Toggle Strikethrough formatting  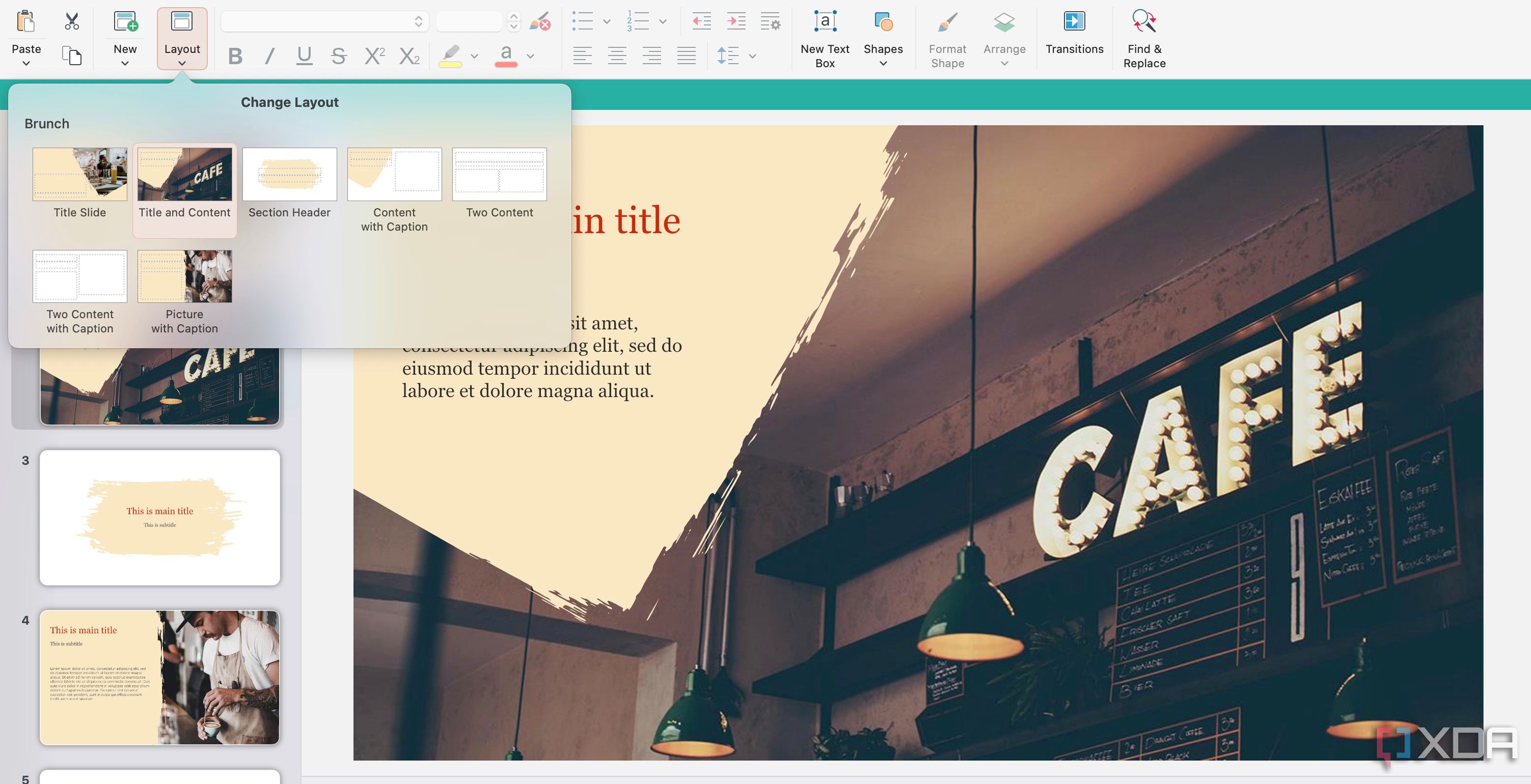[339, 56]
